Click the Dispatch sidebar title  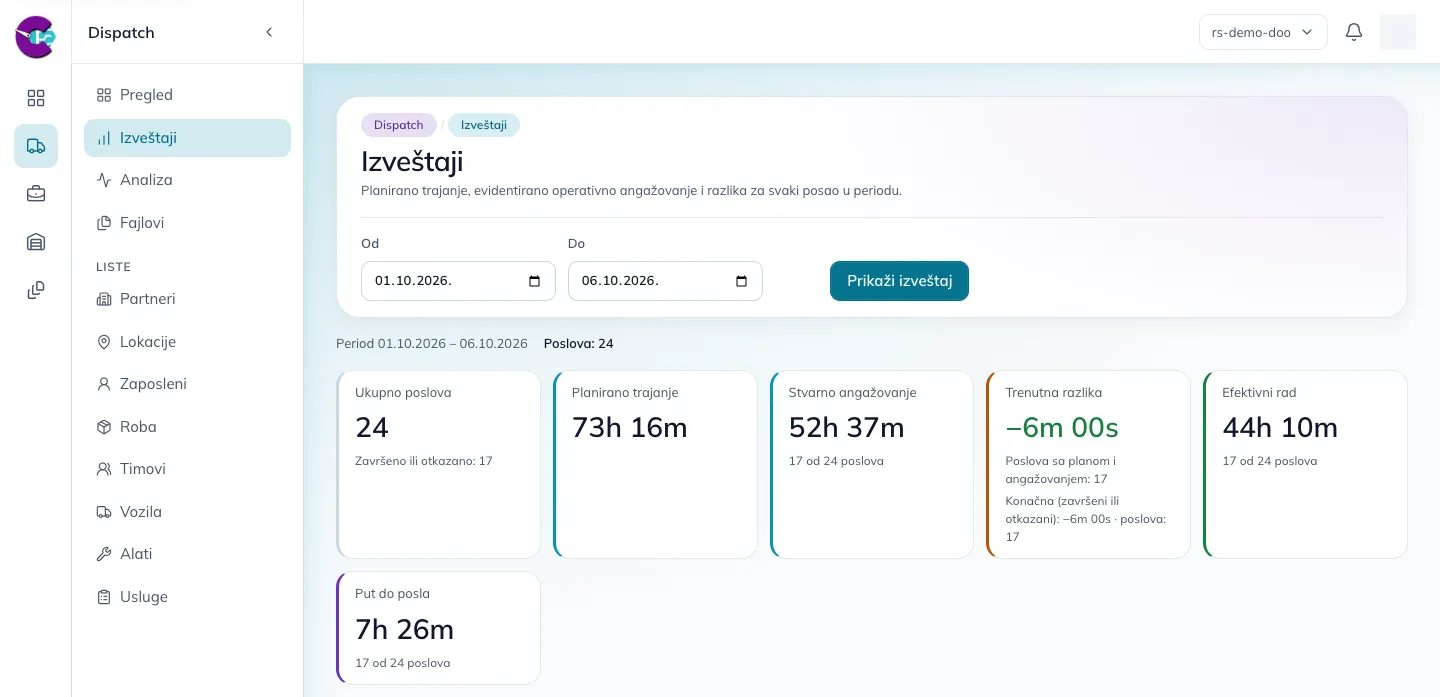click(x=121, y=33)
